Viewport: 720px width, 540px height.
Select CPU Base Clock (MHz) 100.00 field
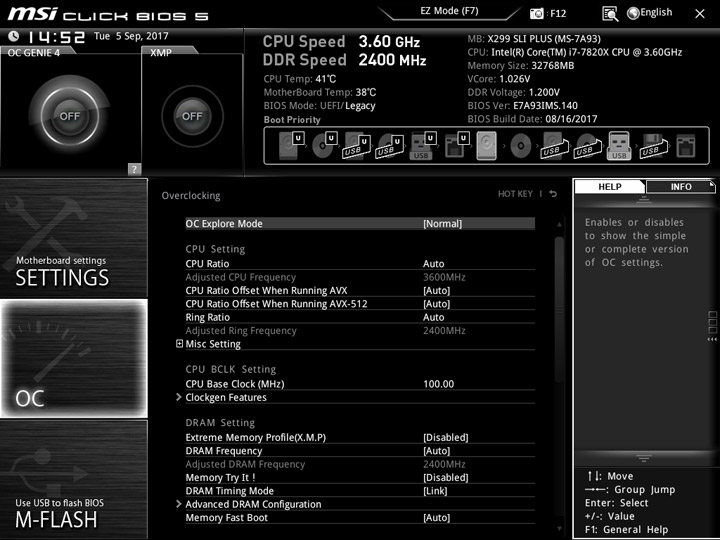point(360,384)
